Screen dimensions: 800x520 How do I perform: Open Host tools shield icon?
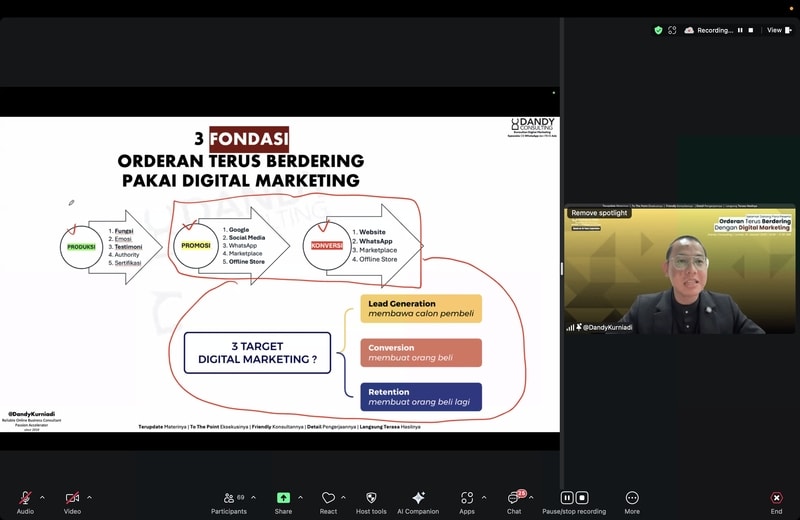coord(371,497)
